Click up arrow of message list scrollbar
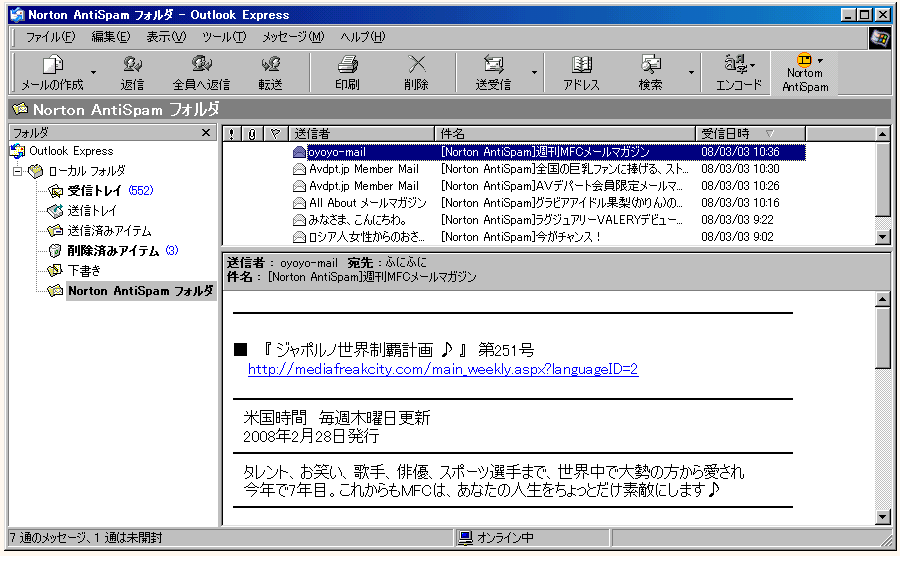Screen dimensions: 910x565 point(882,134)
